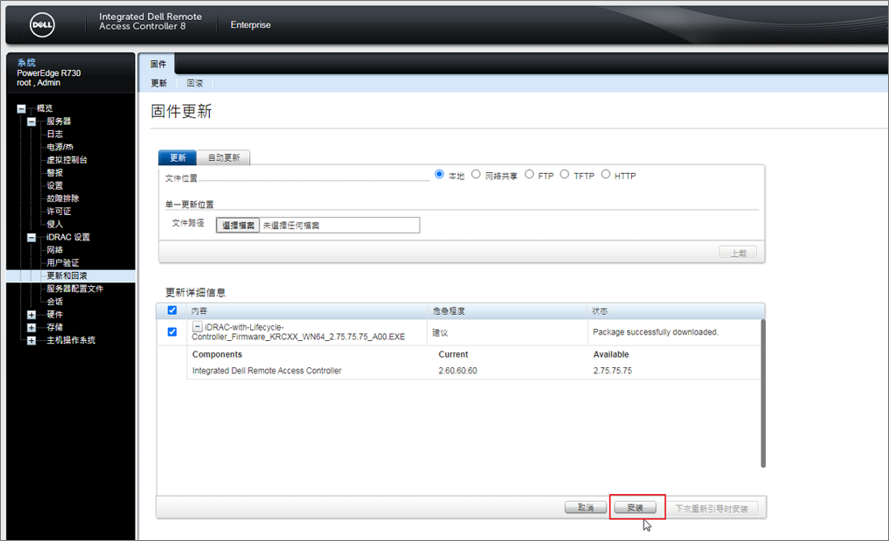Select the 网络共享 radio option

[476, 175]
